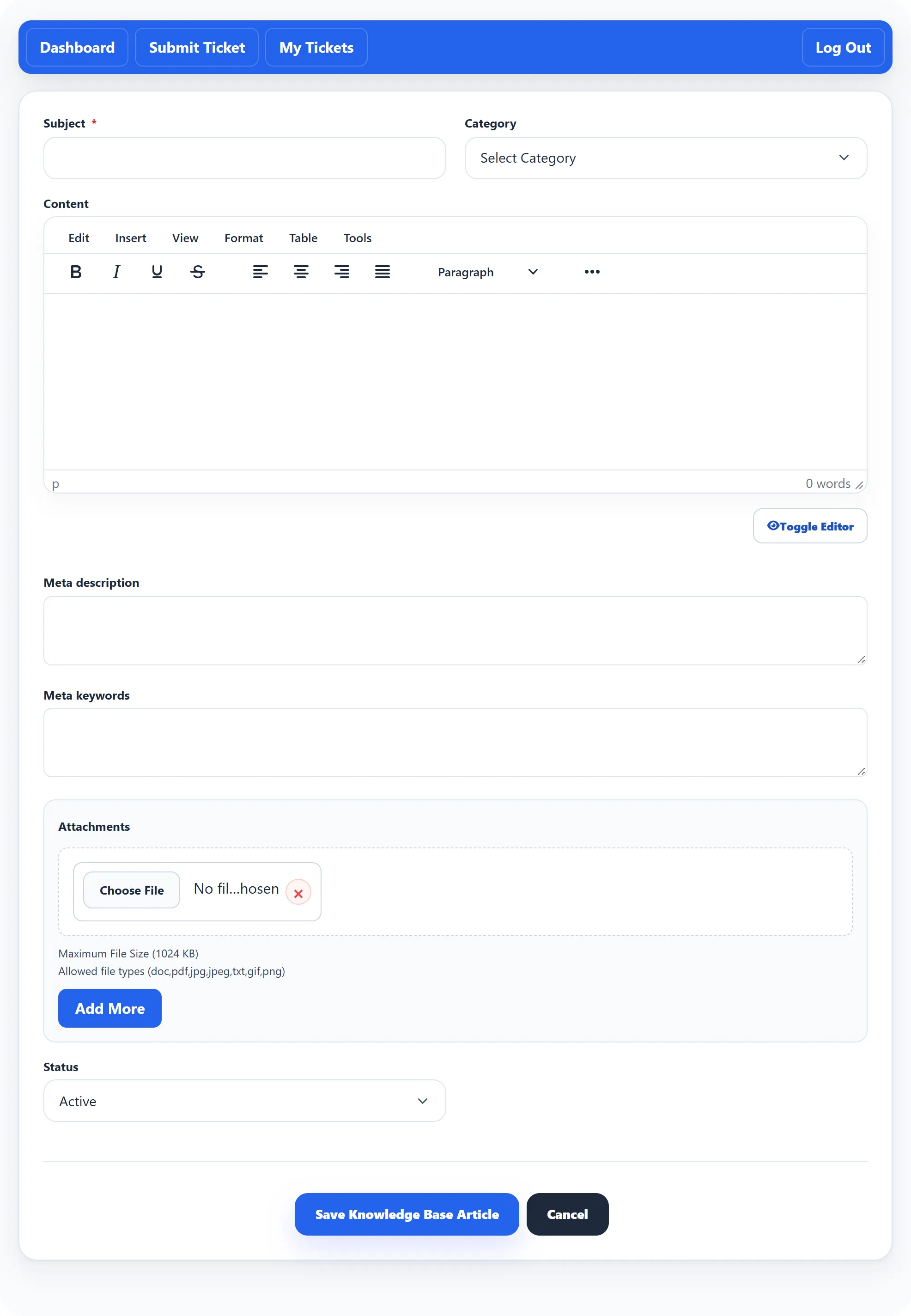Focus the Subject input field
Image resolution: width=911 pixels, height=1316 pixels.
pos(244,158)
